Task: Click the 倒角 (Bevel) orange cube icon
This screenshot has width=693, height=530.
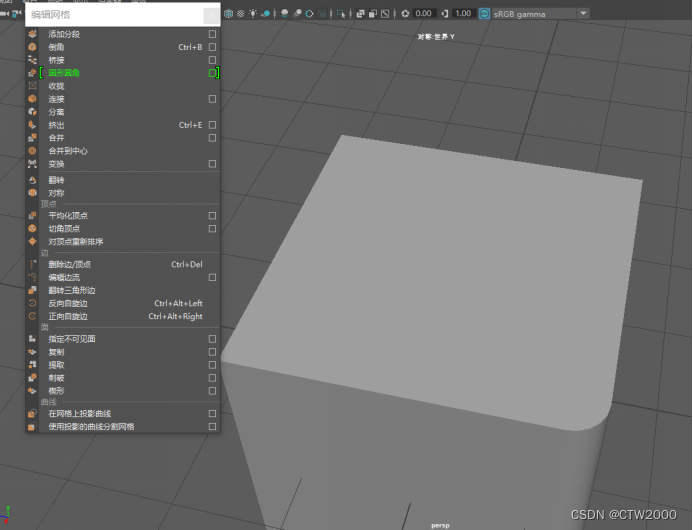Action: pos(32,47)
